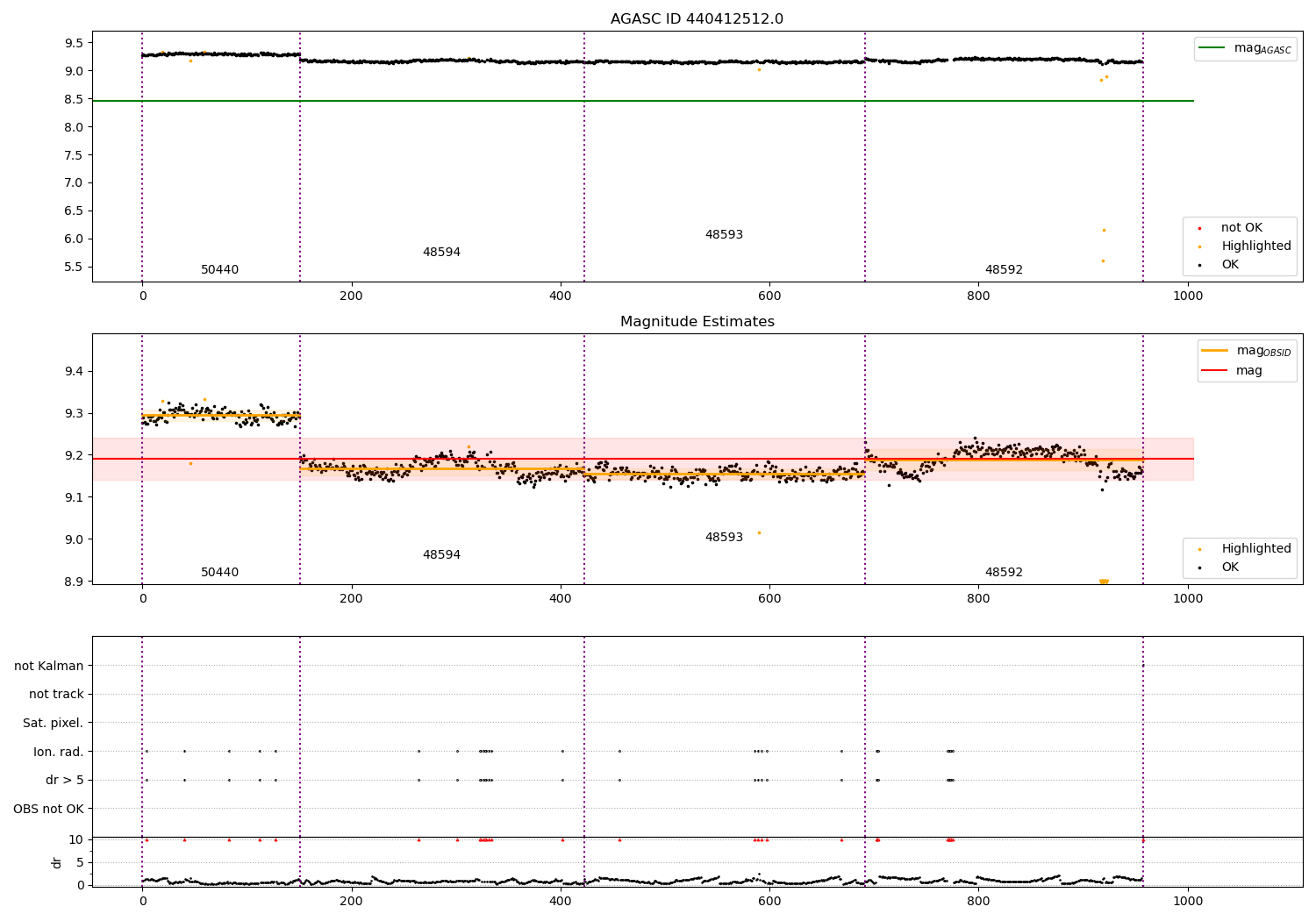
Task: Click OBSID label 48593 in Magnitude Estimates plot
Action: [x=724, y=538]
